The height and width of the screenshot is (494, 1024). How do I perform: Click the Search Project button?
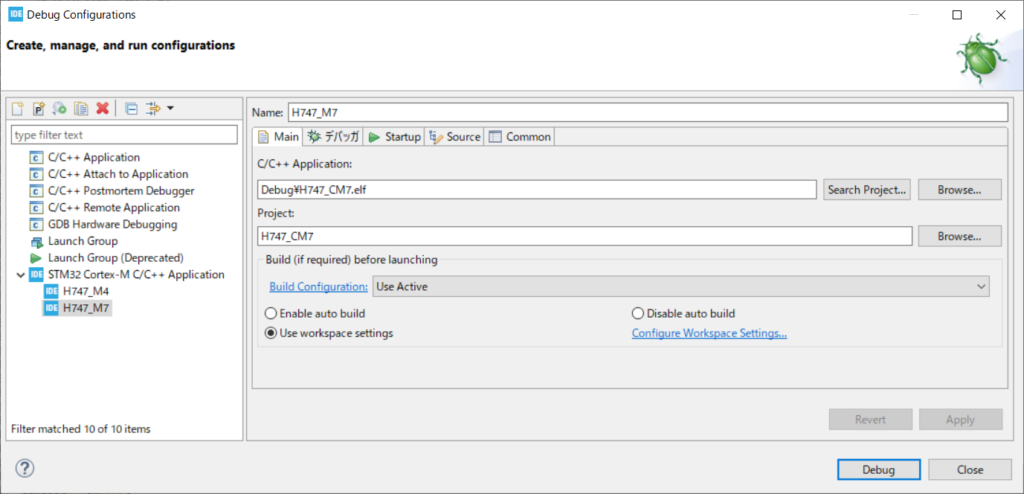pos(866,189)
